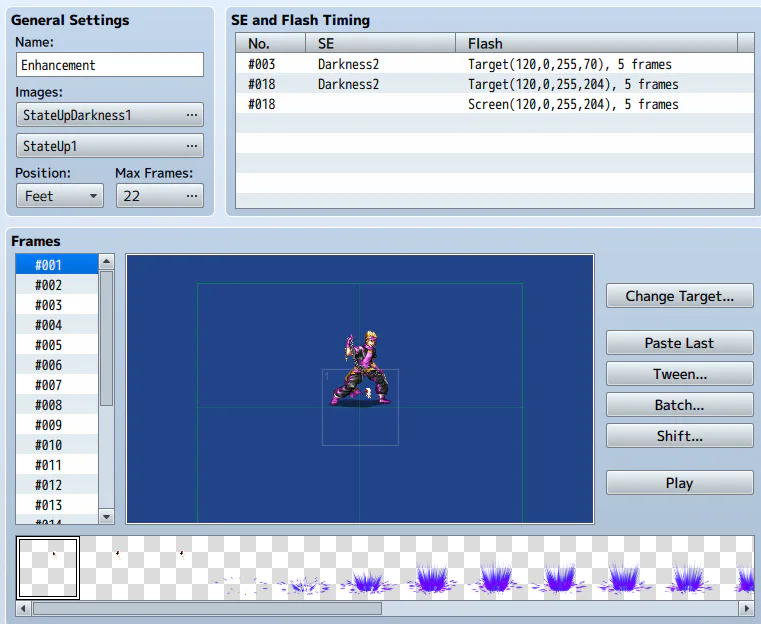Screen dimensions: 761x624
Task: Select frame #010 in the Frames list
Action: [57, 445]
